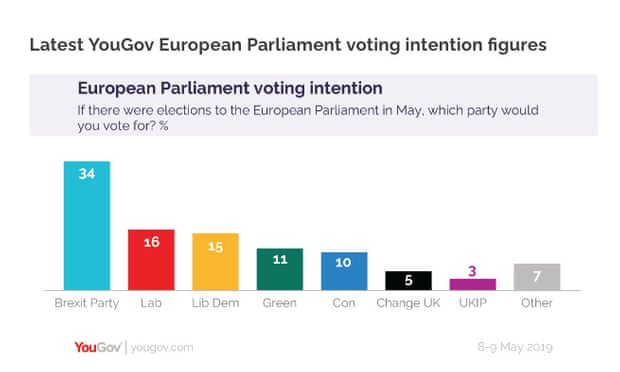Select the purple UKIP bar
The height and width of the screenshot is (372, 620).
point(473,285)
